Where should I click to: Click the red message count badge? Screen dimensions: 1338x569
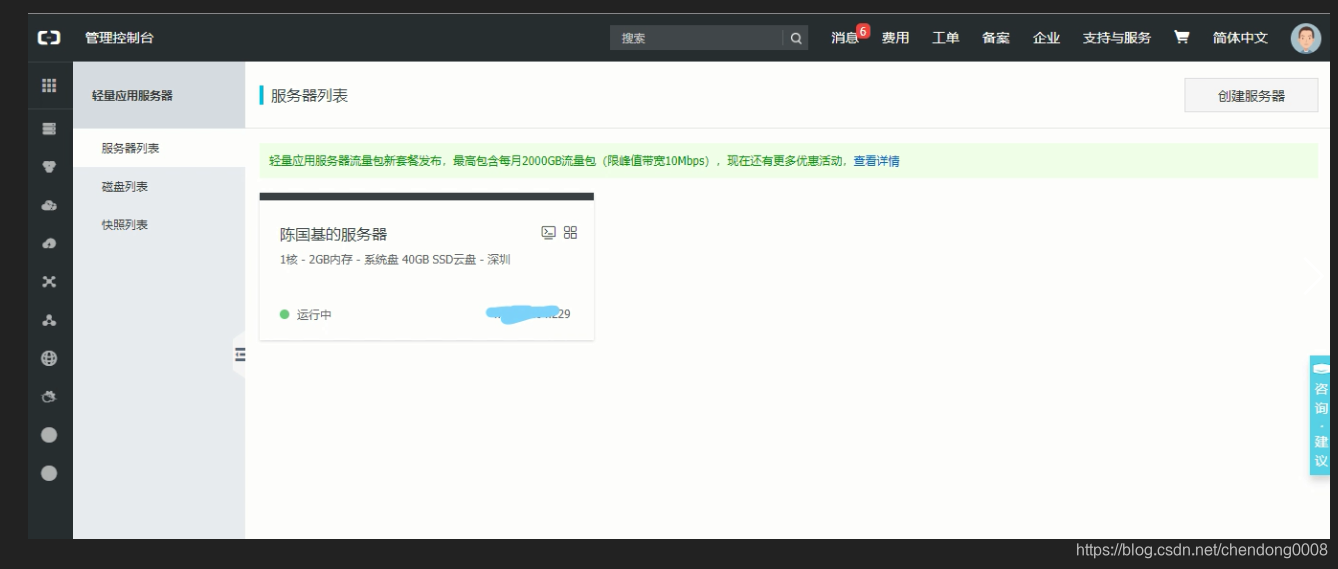pos(864,31)
